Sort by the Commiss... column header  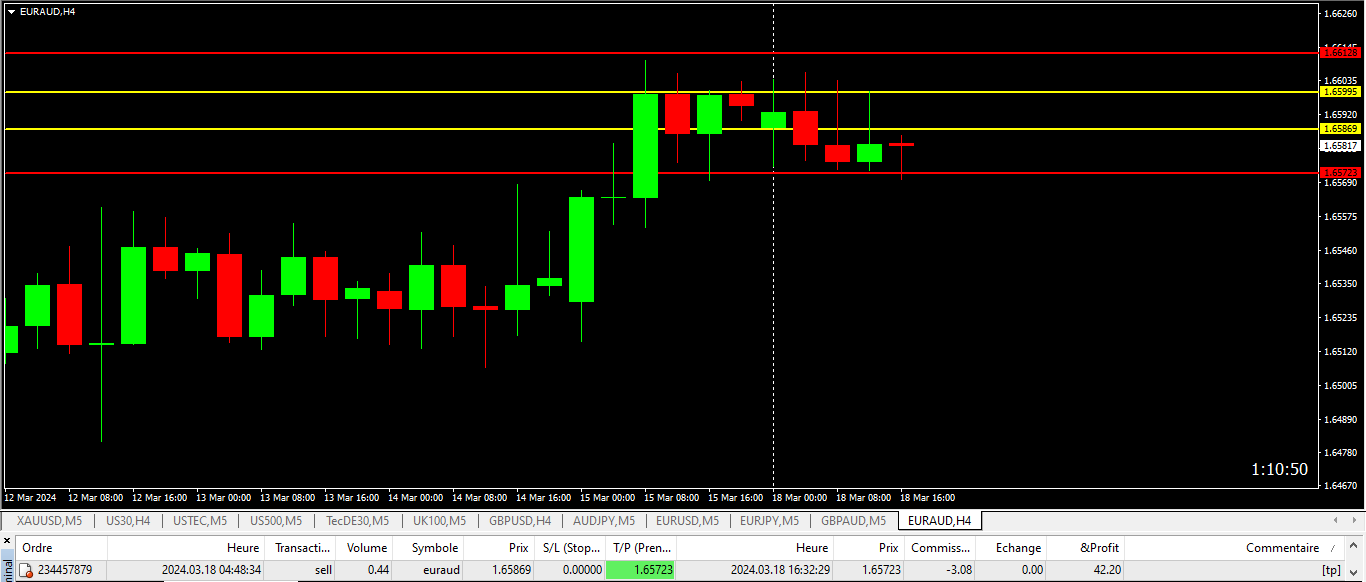click(940, 548)
